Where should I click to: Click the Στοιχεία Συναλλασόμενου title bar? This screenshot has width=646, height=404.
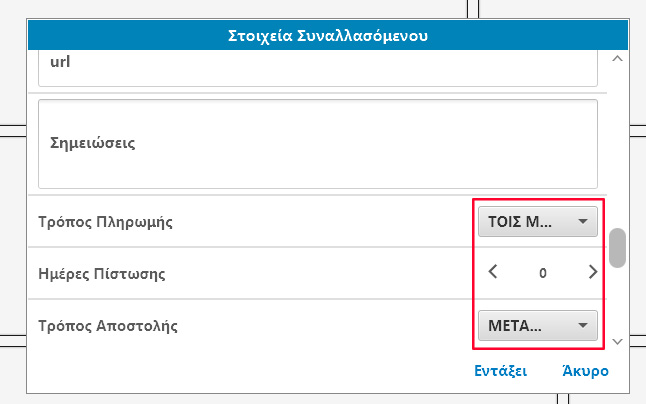(x=328, y=36)
